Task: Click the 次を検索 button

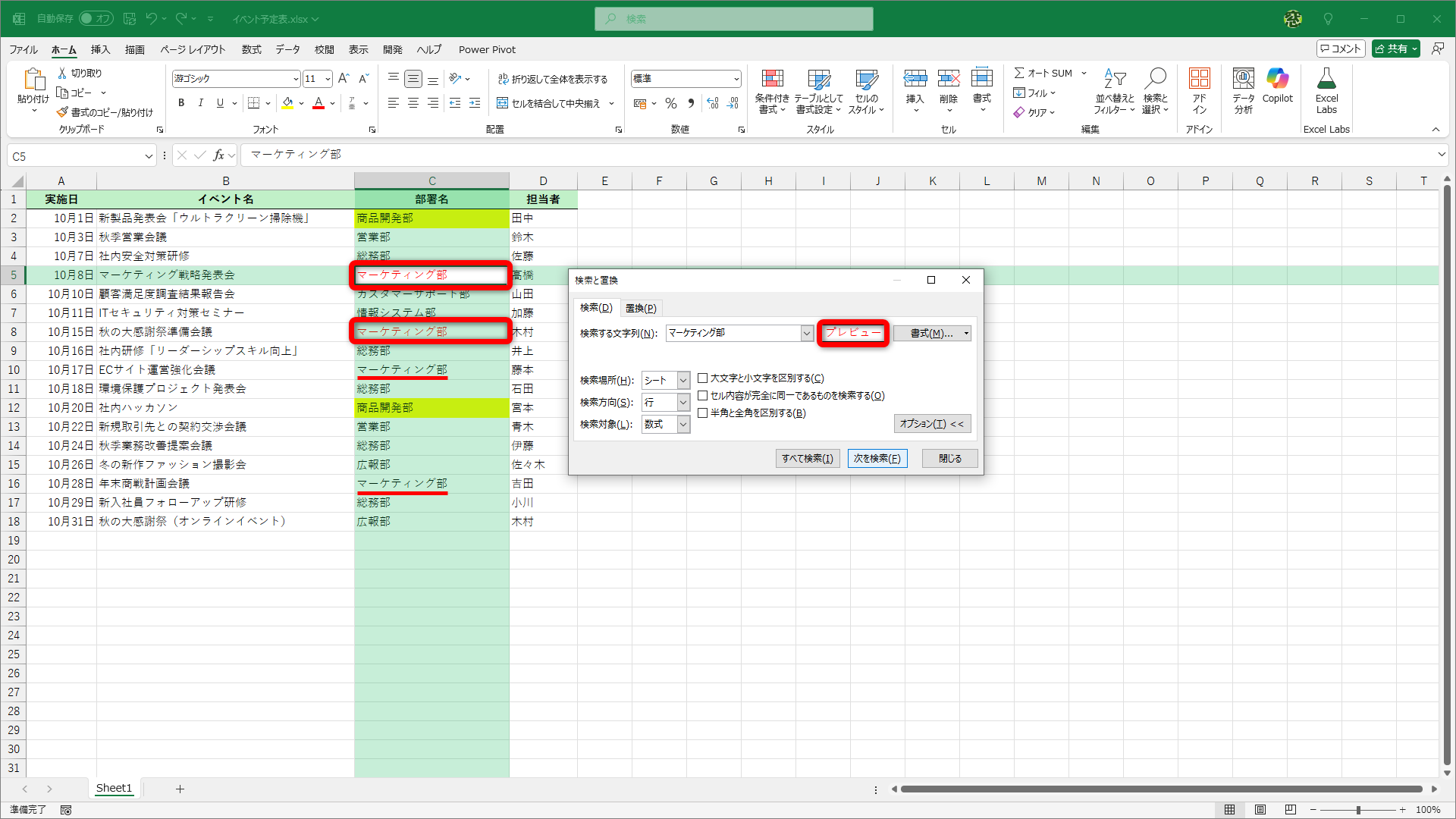Action: (x=877, y=458)
